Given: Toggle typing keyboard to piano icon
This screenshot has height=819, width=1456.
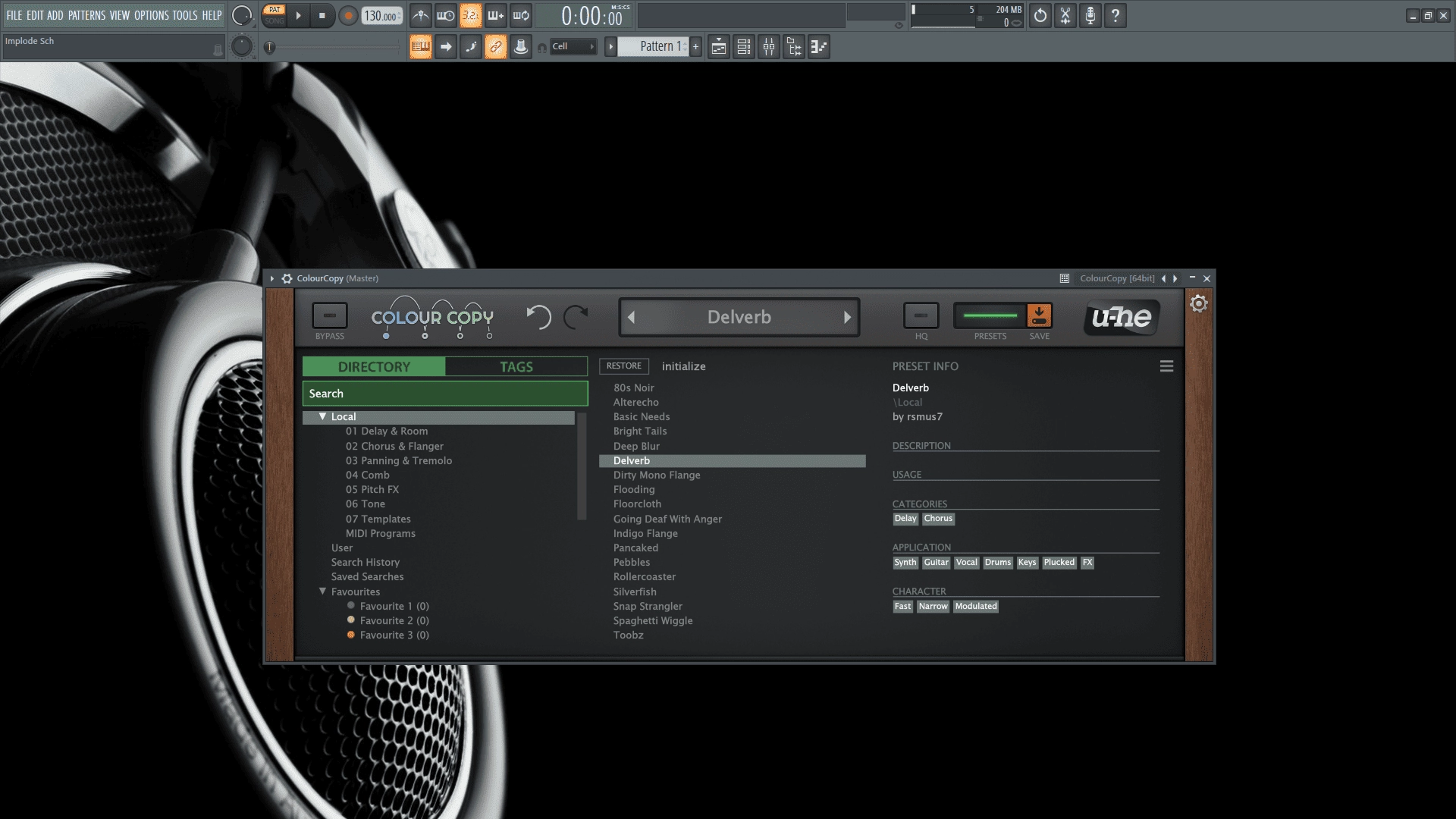Looking at the screenshot, I should pyautogui.click(x=421, y=47).
